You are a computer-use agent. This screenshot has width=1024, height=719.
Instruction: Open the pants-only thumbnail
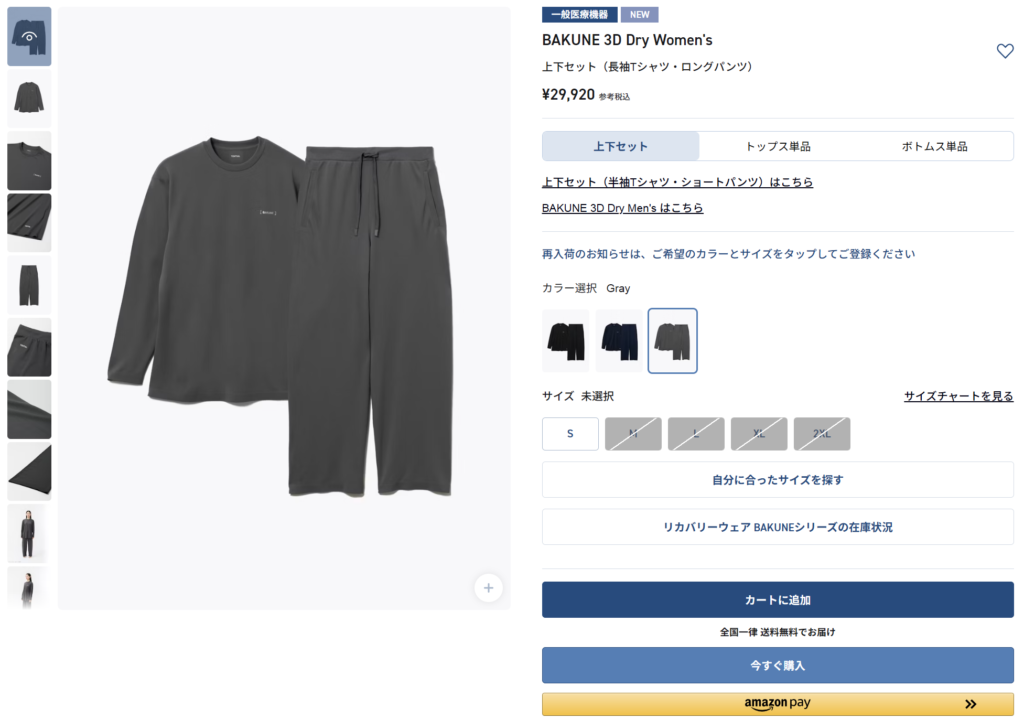pos(29,285)
